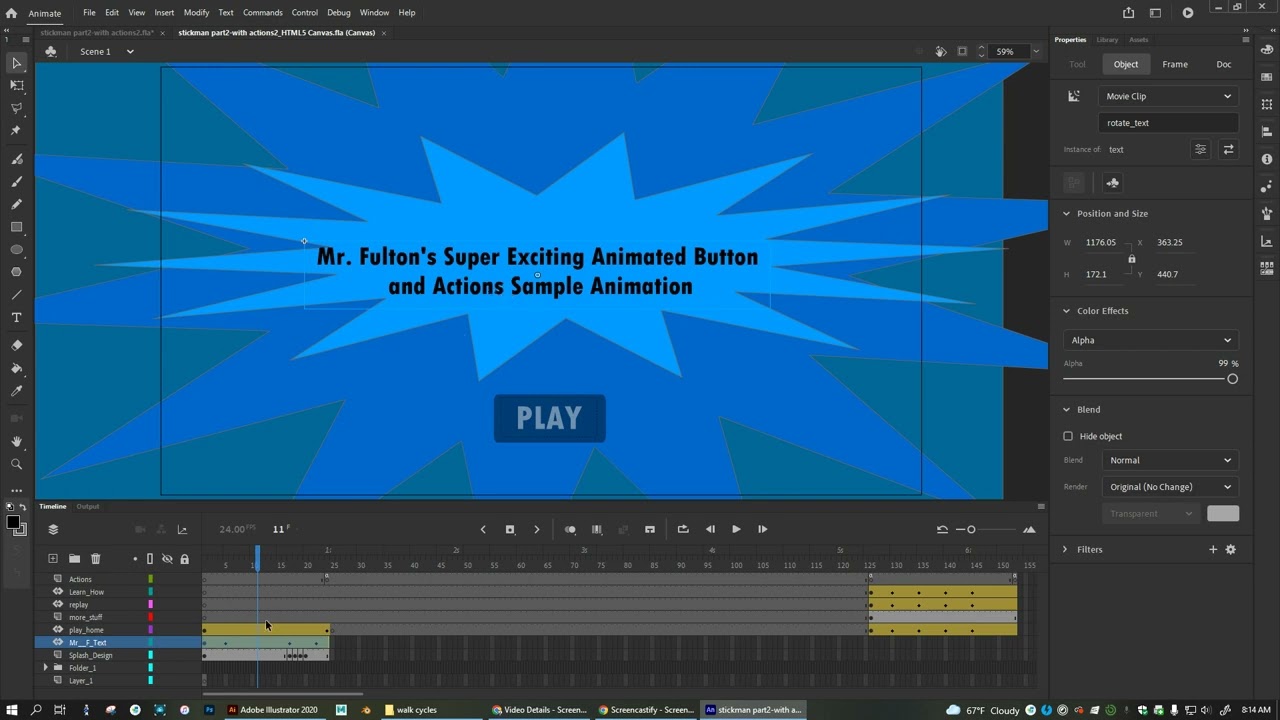Adjust the timeline zoom slider
1280x720 pixels.
(x=971, y=529)
